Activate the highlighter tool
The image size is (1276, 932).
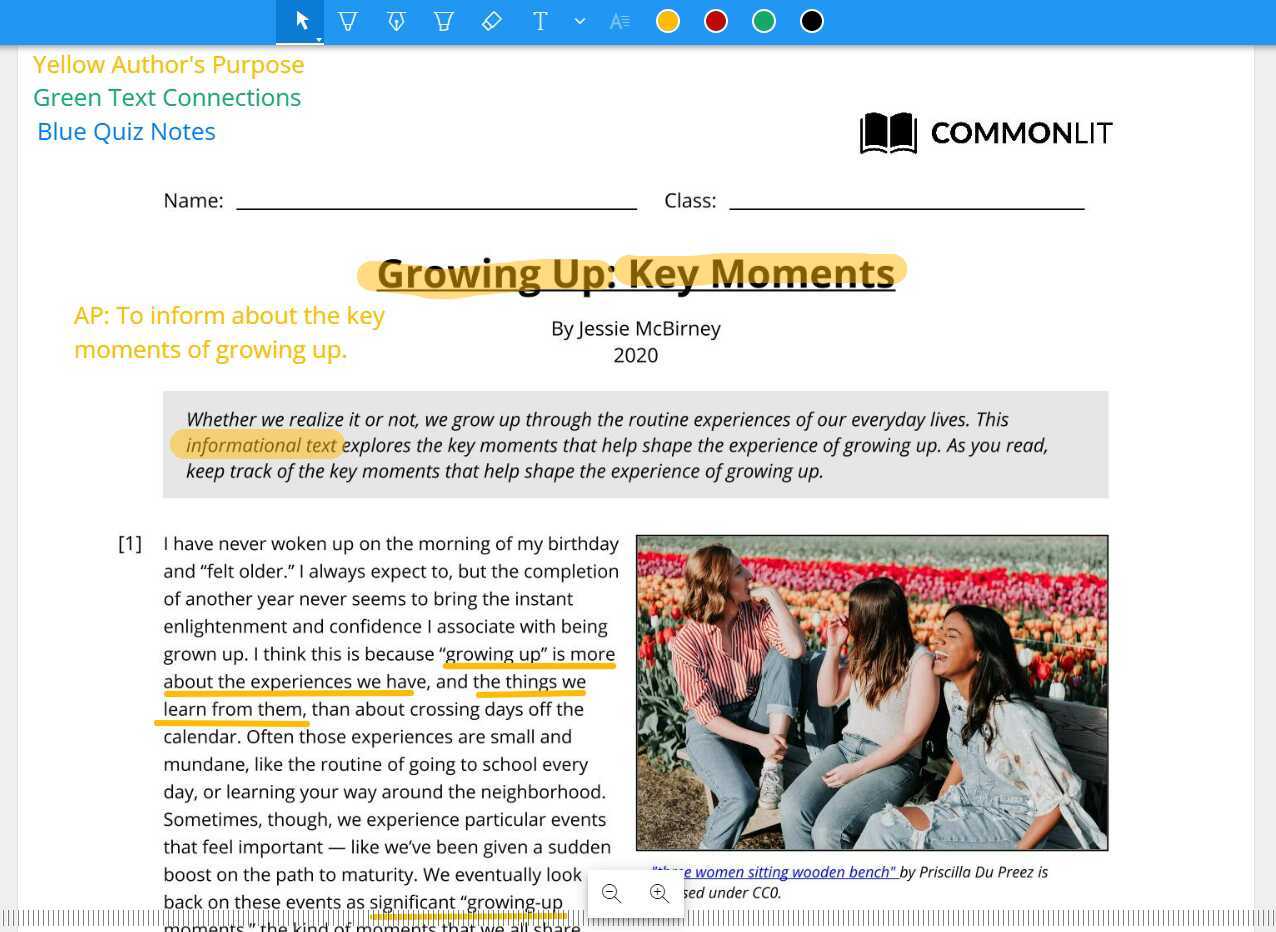[x=347, y=20]
